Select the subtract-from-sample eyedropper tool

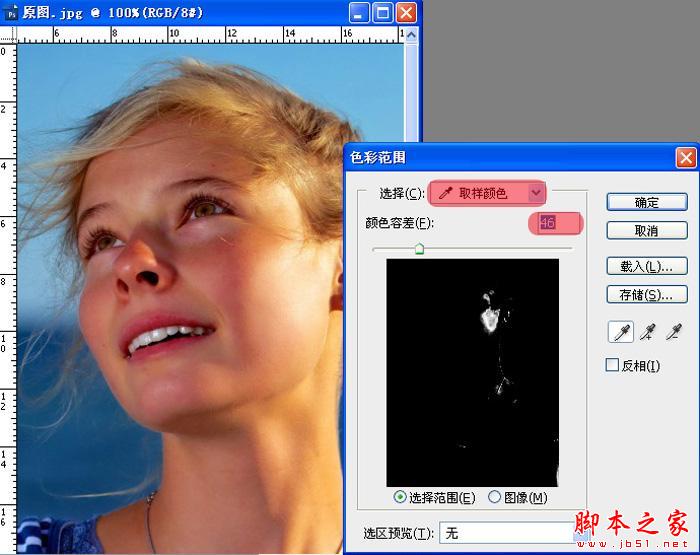coord(674,333)
